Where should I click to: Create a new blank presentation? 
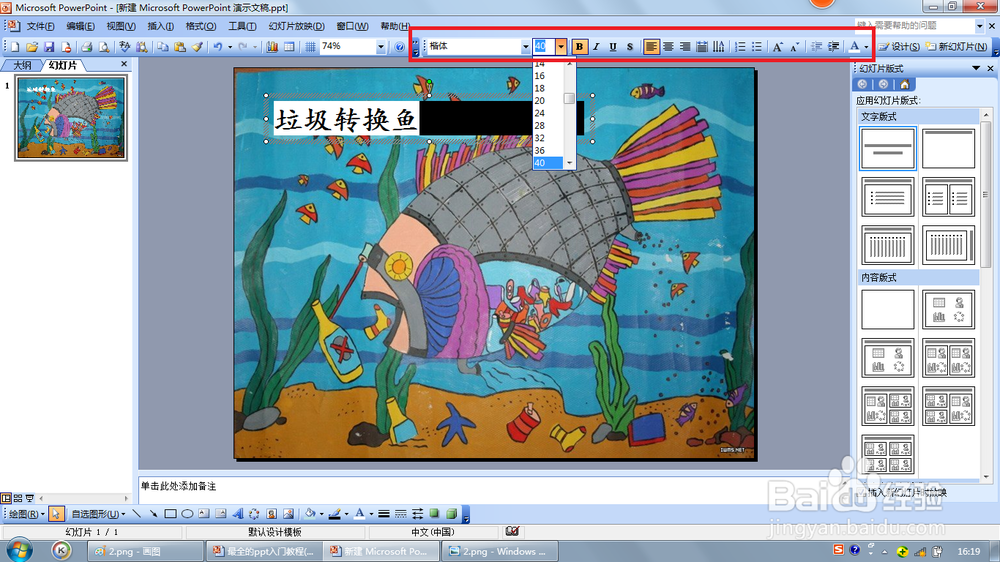pos(15,47)
